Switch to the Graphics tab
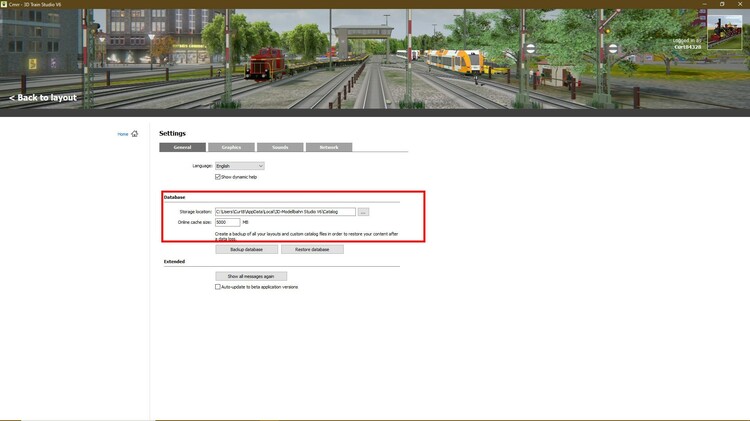This screenshot has height=421, width=750. (231, 147)
